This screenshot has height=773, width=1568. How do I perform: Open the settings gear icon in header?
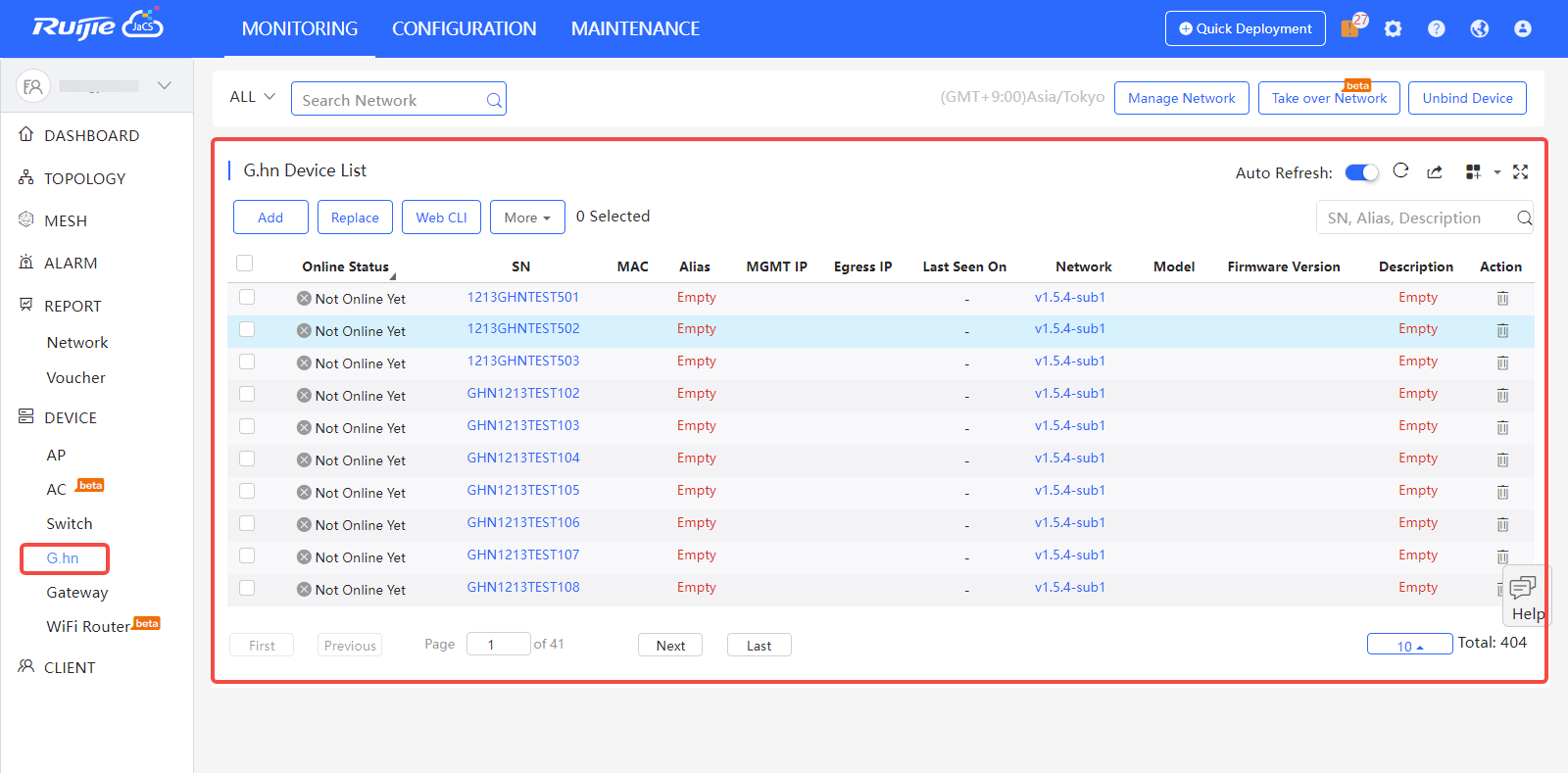pos(1393,29)
